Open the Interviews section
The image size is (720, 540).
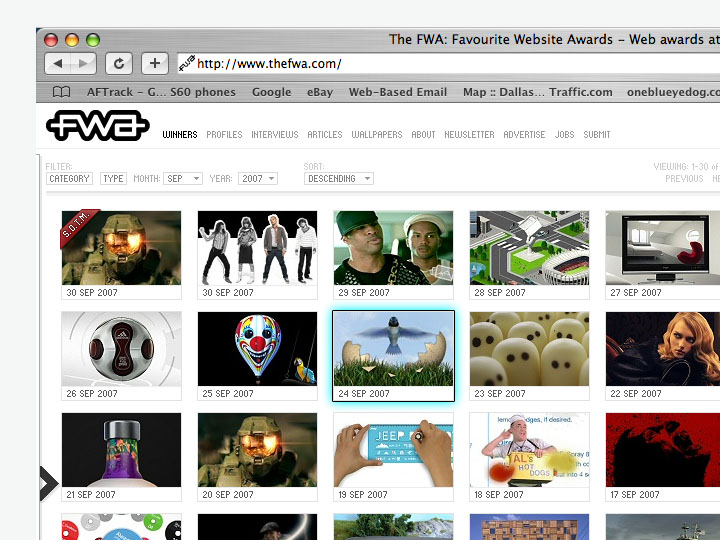coord(275,135)
